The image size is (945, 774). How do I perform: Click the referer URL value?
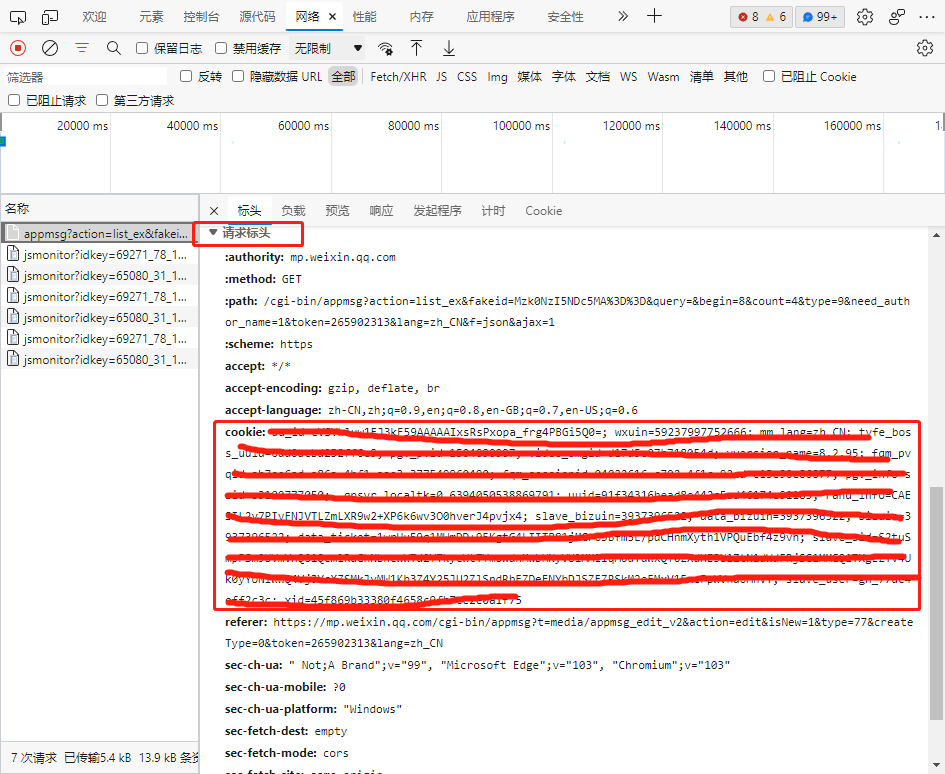pos(569,632)
